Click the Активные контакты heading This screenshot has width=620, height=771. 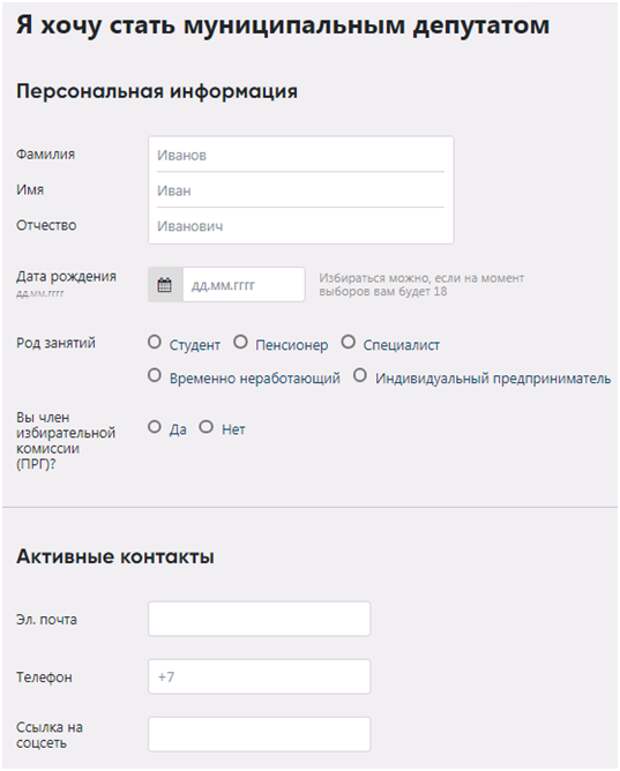(115, 557)
